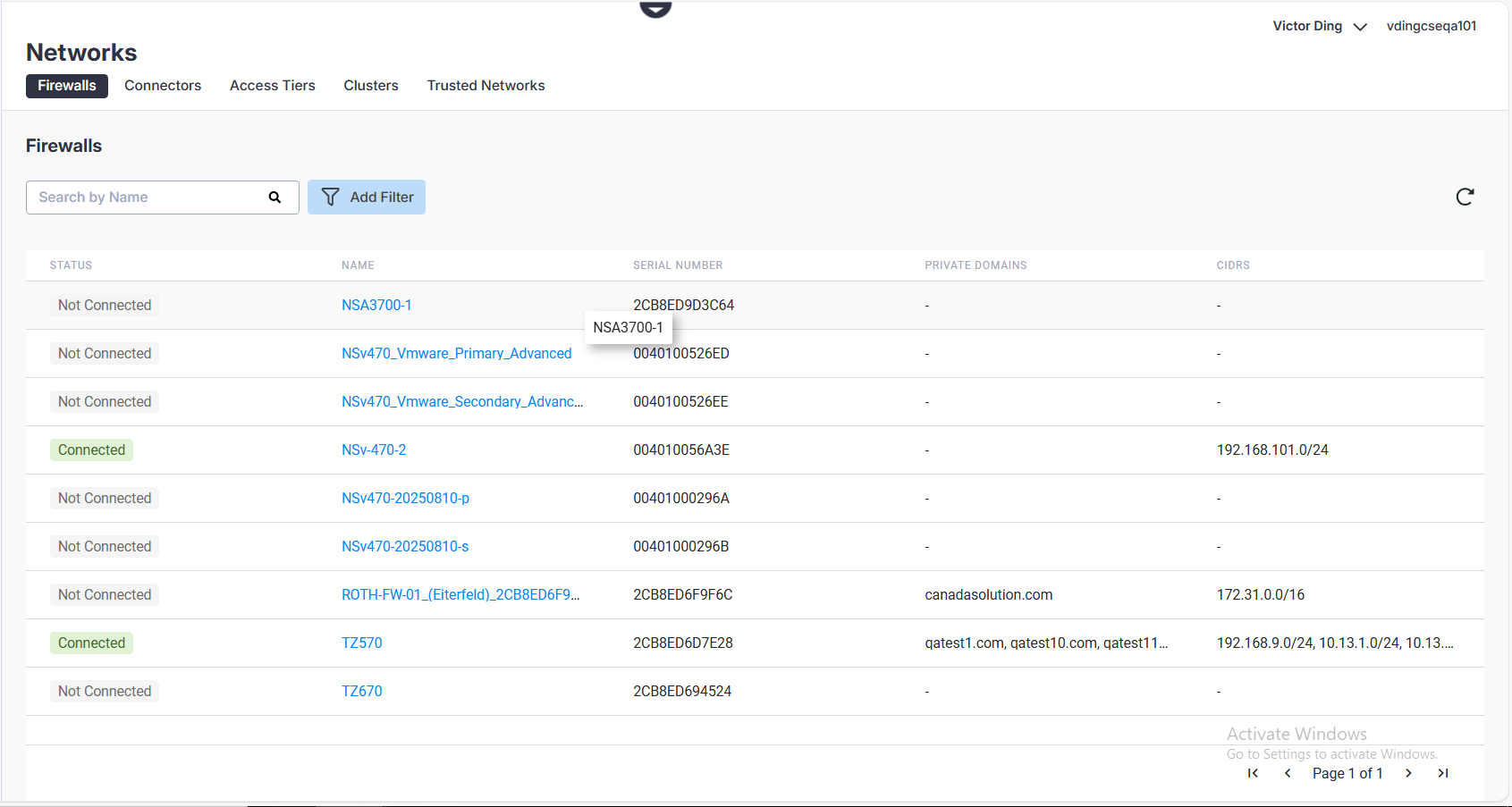
Task: Open the Access Tiers tab
Action: tap(272, 86)
